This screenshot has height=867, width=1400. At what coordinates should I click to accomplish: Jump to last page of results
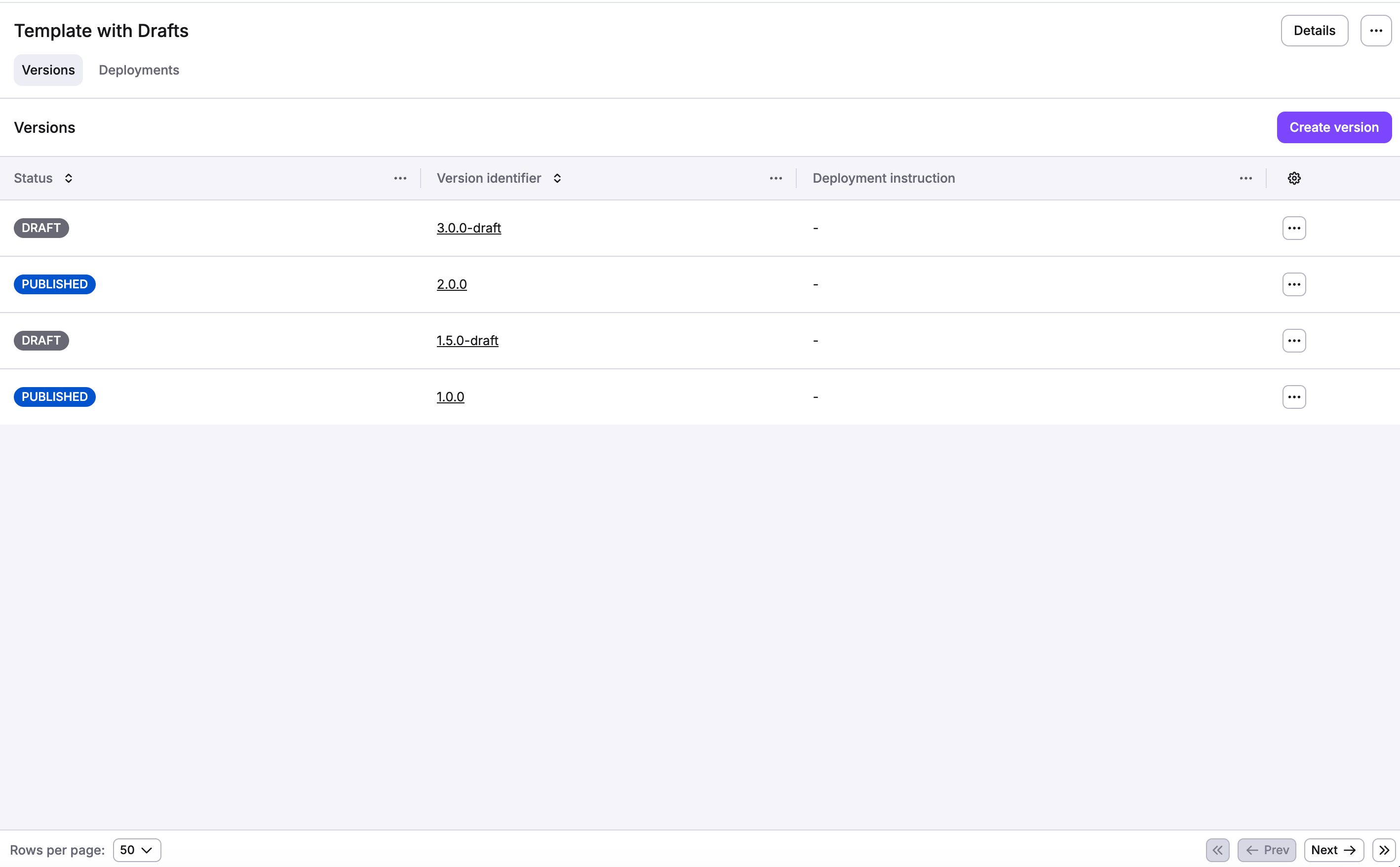(1384, 850)
